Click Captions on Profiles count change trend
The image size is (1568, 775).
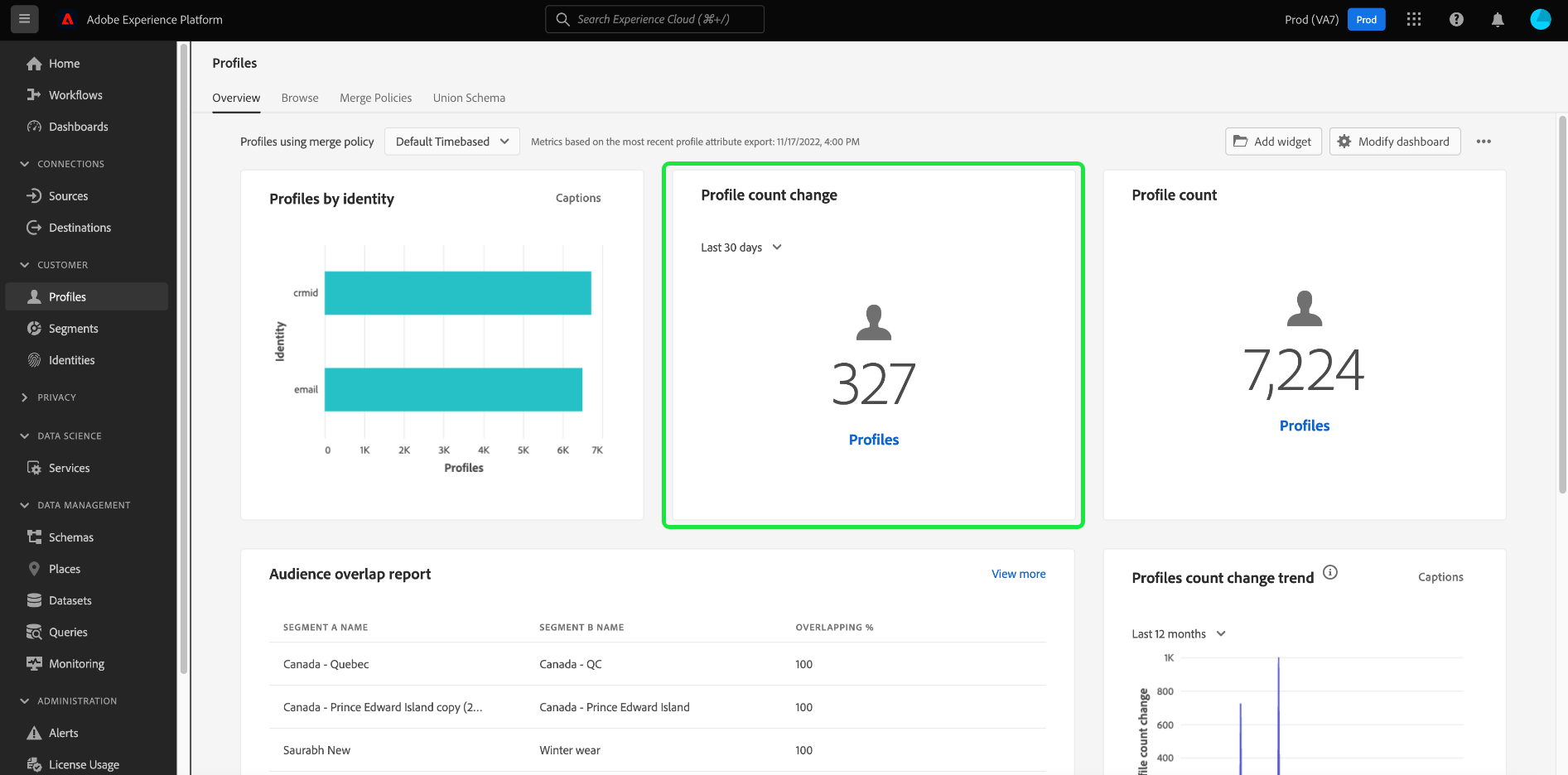point(1440,577)
